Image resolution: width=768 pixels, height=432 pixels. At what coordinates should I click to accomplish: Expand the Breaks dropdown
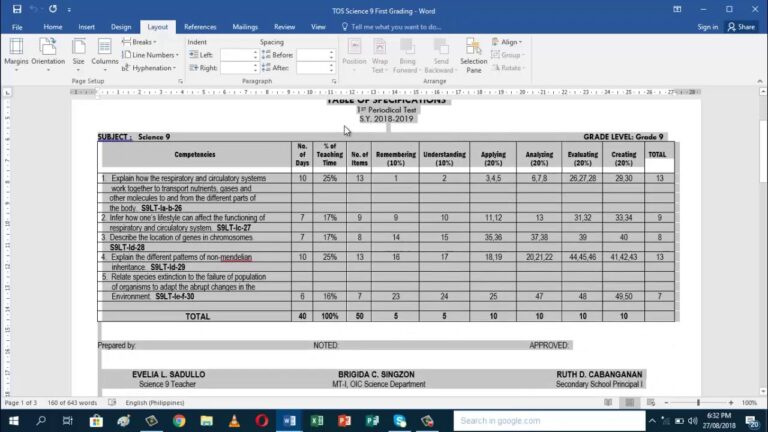(x=140, y=42)
